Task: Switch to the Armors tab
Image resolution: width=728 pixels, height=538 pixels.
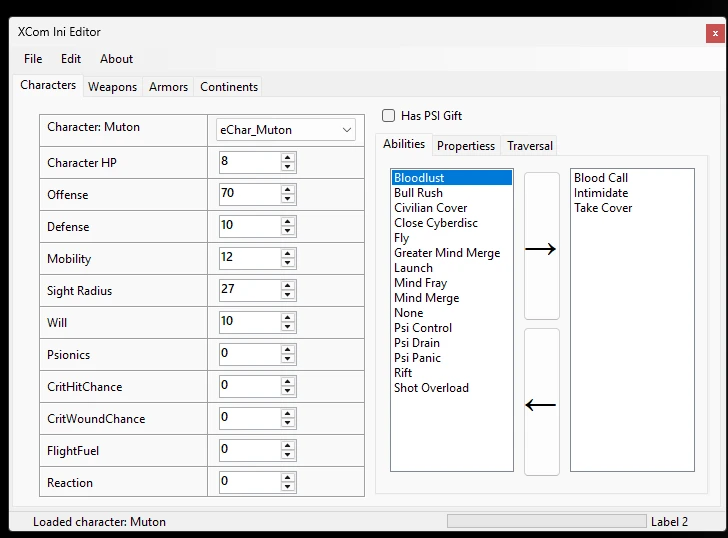Action: (168, 87)
